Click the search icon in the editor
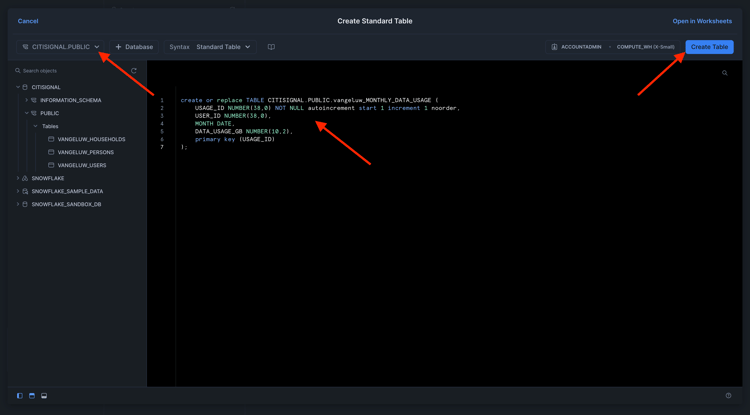The width and height of the screenshot is (750, 415). pos(725,73)
